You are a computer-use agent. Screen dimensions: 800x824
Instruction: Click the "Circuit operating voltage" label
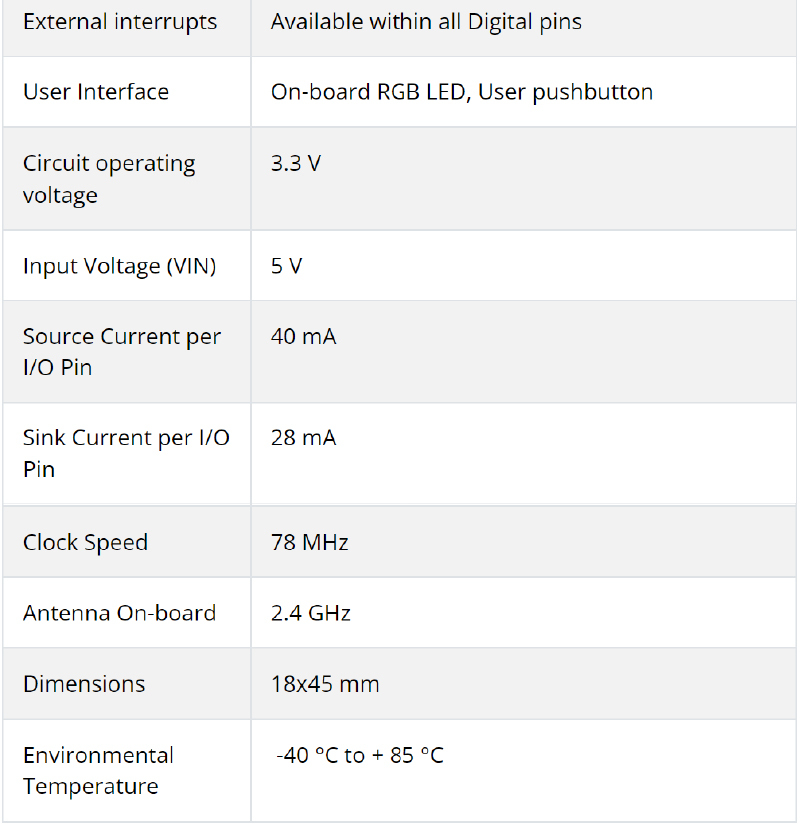coord(109,179)
